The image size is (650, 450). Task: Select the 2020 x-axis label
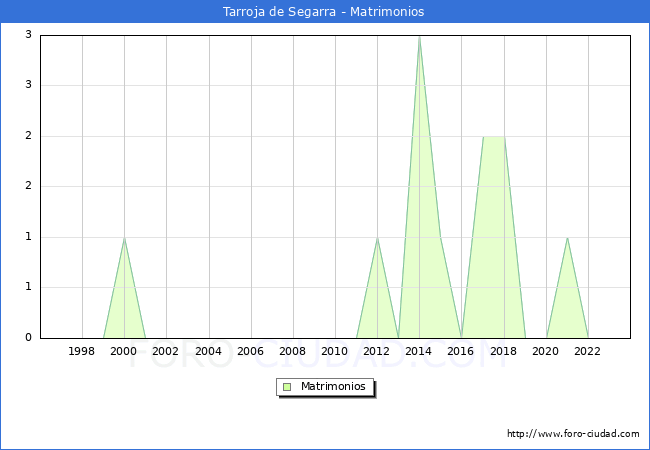pos(546,351)
